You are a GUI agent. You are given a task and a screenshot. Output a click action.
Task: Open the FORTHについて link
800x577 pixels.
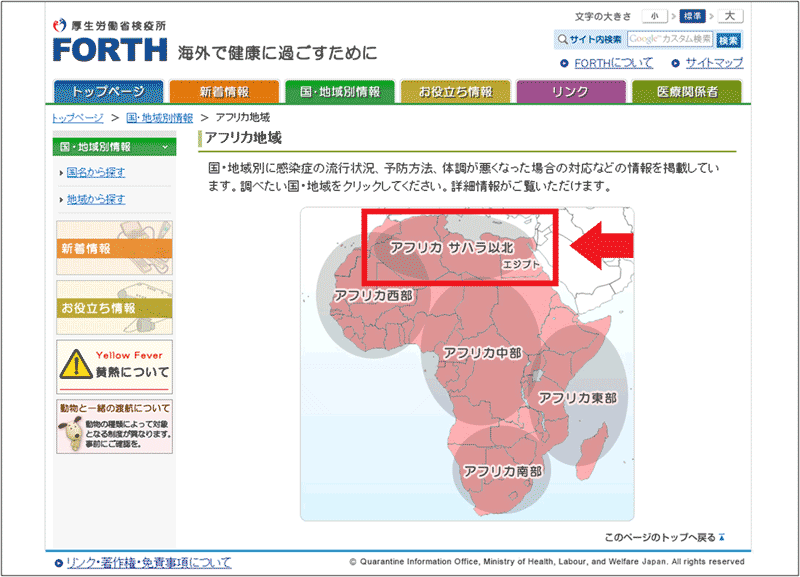(x=613, y=63)
